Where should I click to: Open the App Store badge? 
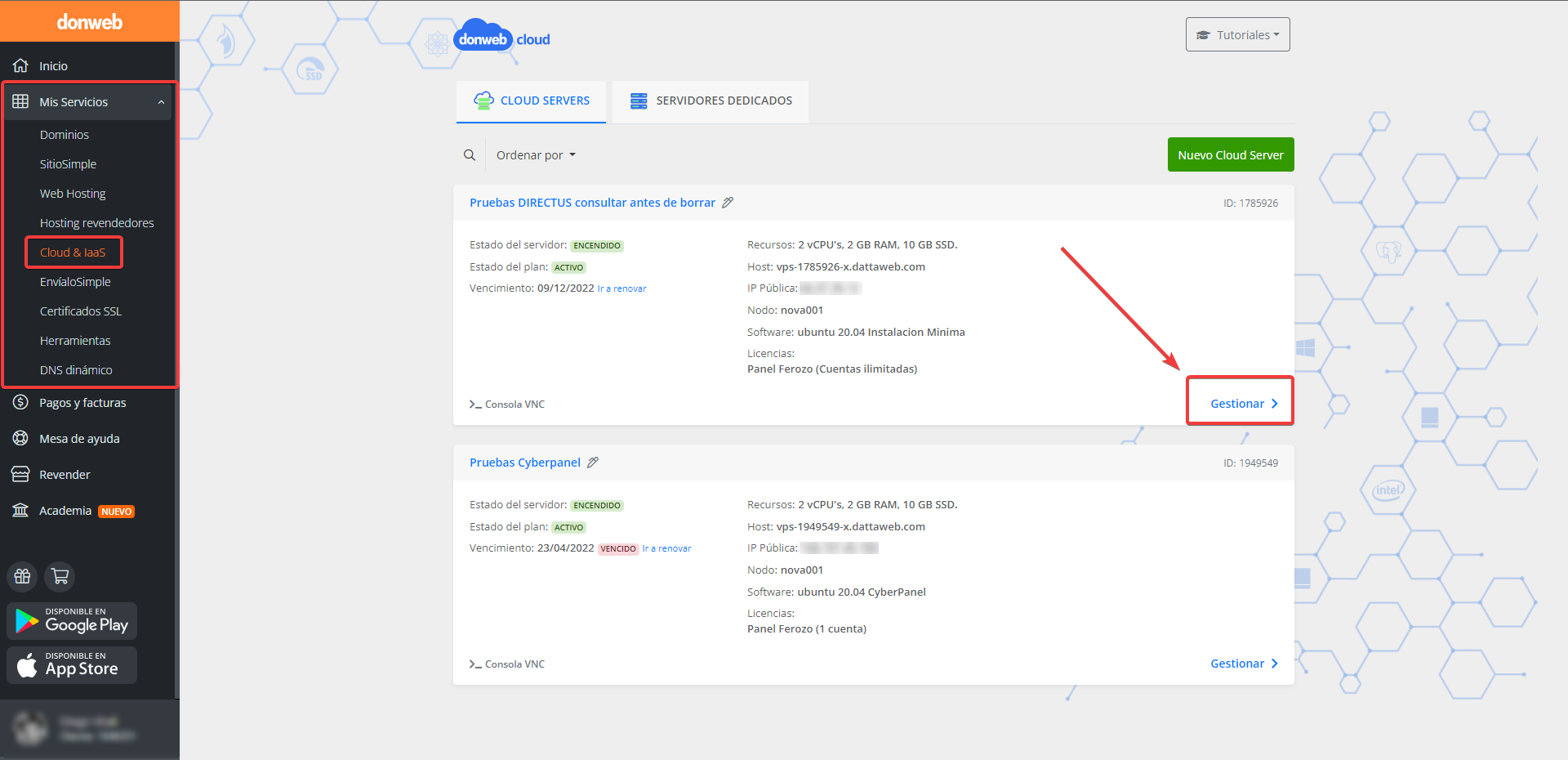point(72,665)
